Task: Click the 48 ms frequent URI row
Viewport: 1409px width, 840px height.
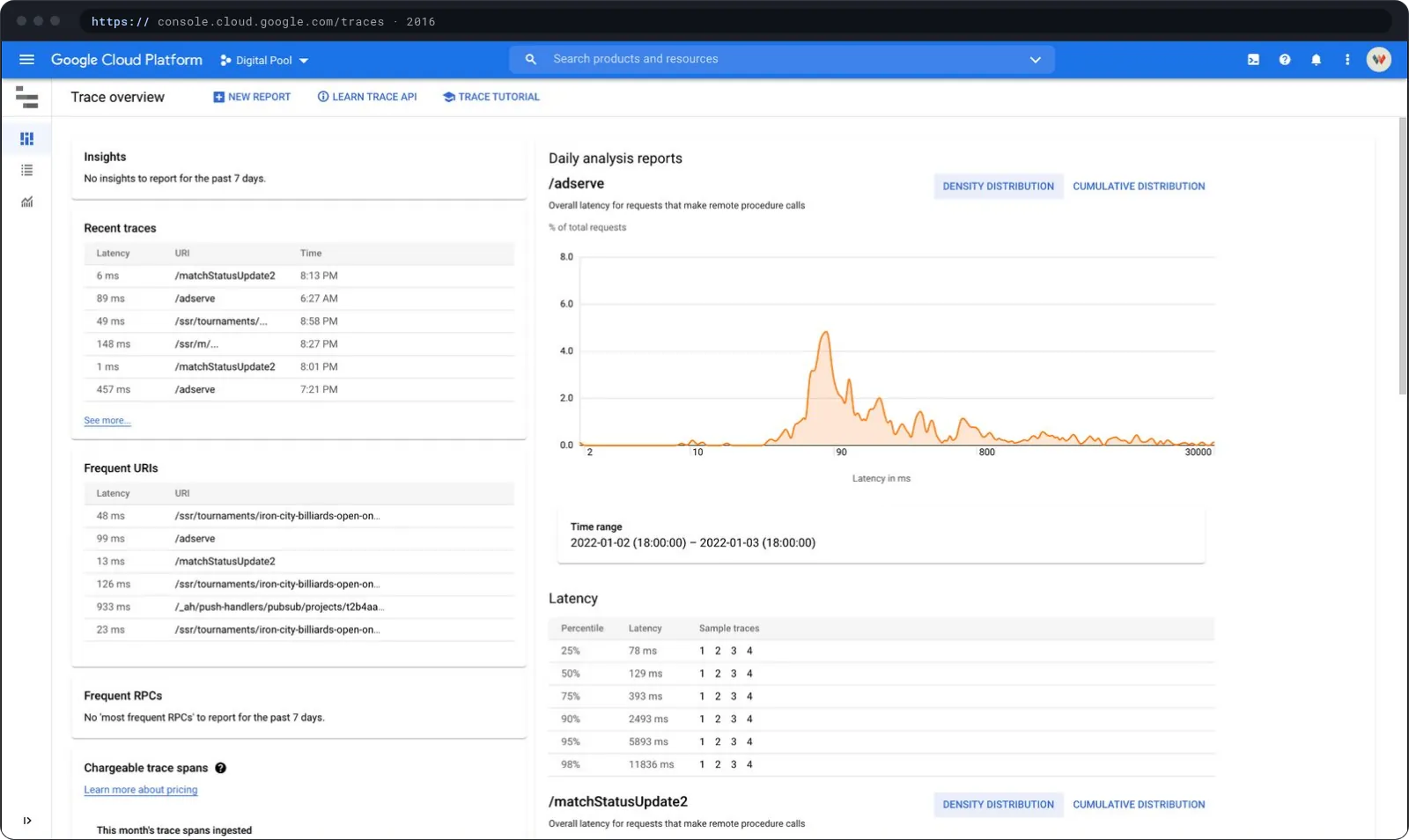Action: (299, 516)
